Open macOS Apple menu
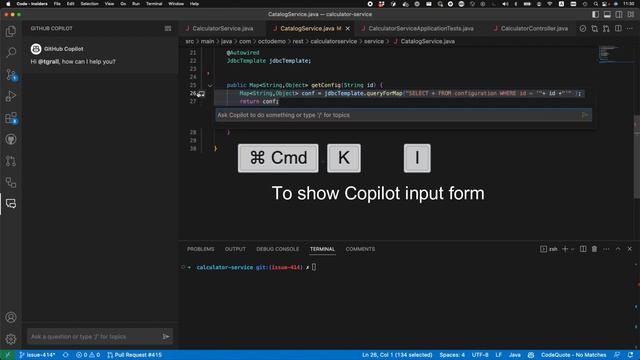Image resolution: width=640 pixels, height=360 pixels. (x=8, y=4)
